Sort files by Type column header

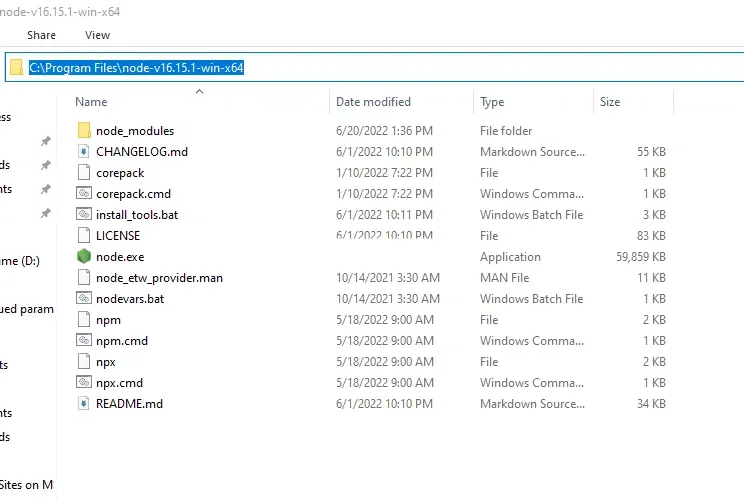click(x=492, y=102)
